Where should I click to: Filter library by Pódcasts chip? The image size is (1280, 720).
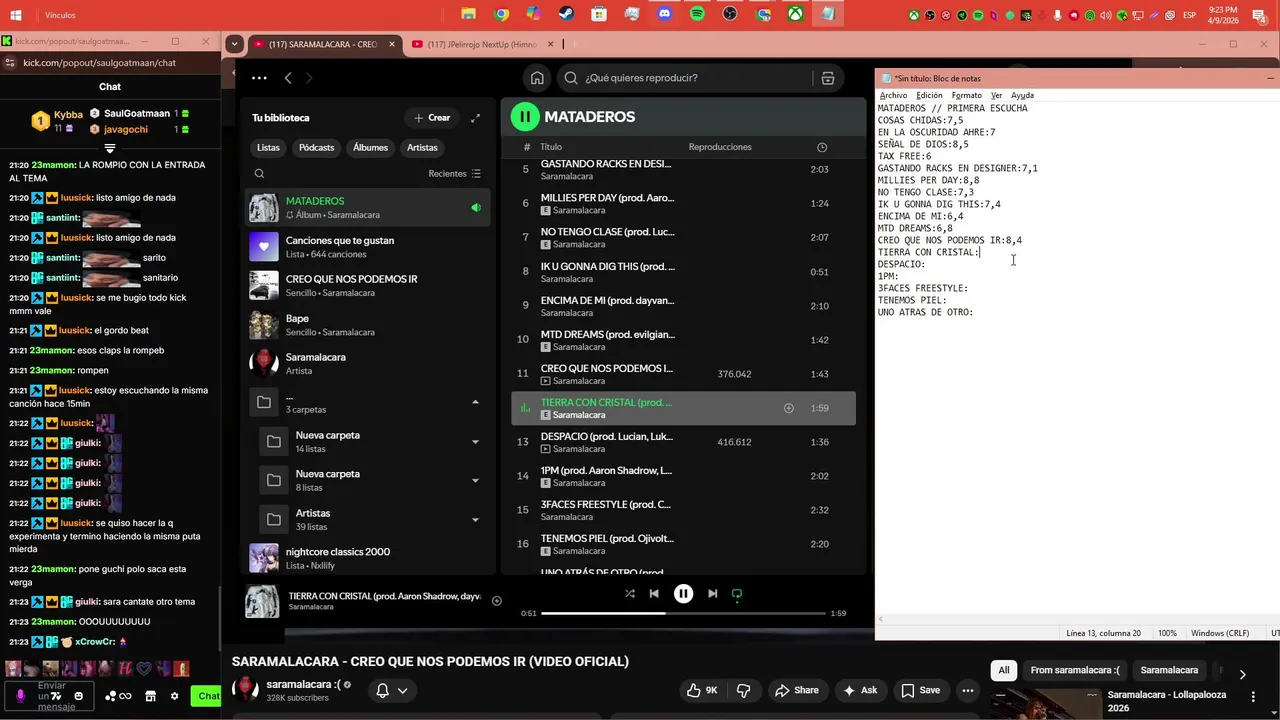pyautogui.click(x=316, y=147)
